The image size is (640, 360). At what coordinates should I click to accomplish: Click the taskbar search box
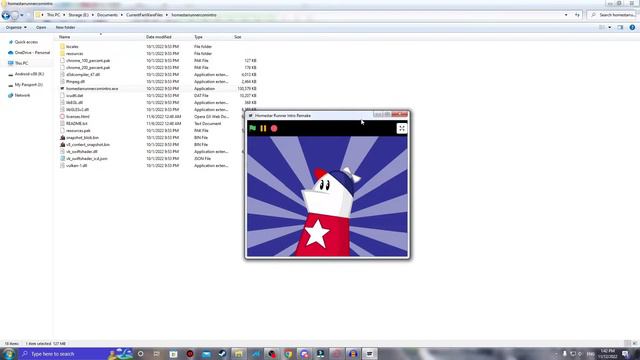76,354
